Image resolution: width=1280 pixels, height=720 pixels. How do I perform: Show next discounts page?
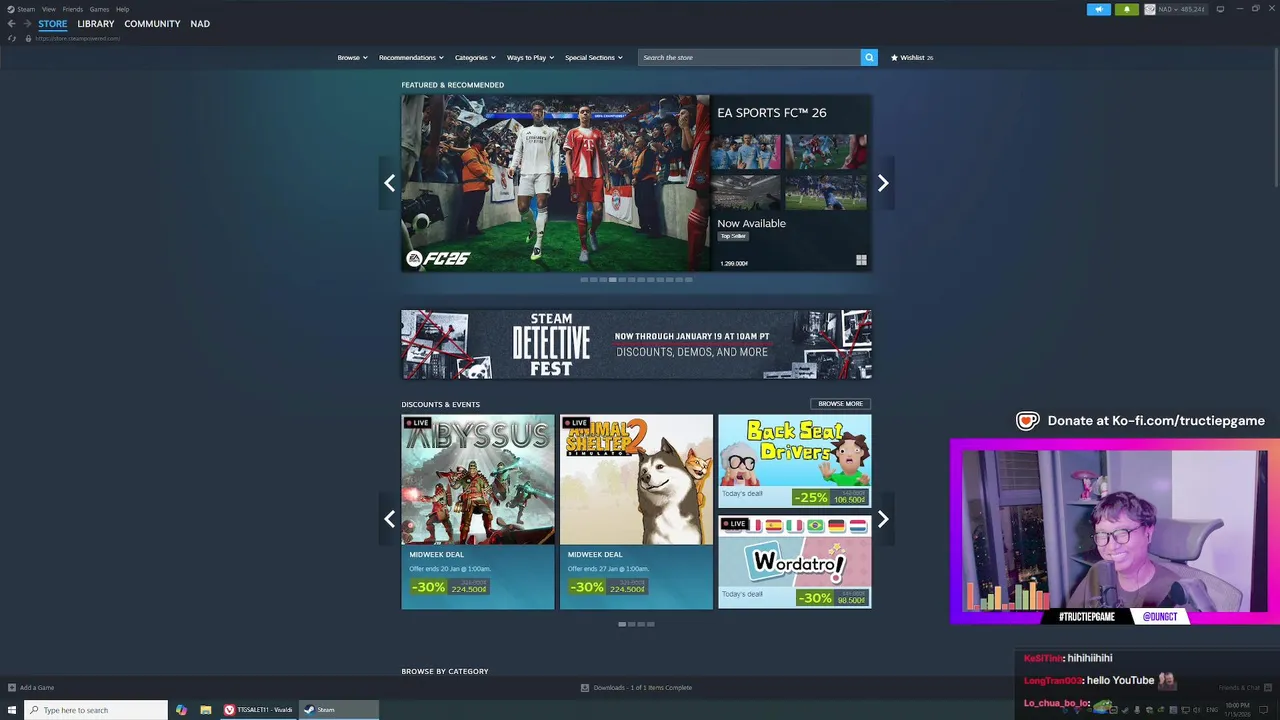(883, 519)
